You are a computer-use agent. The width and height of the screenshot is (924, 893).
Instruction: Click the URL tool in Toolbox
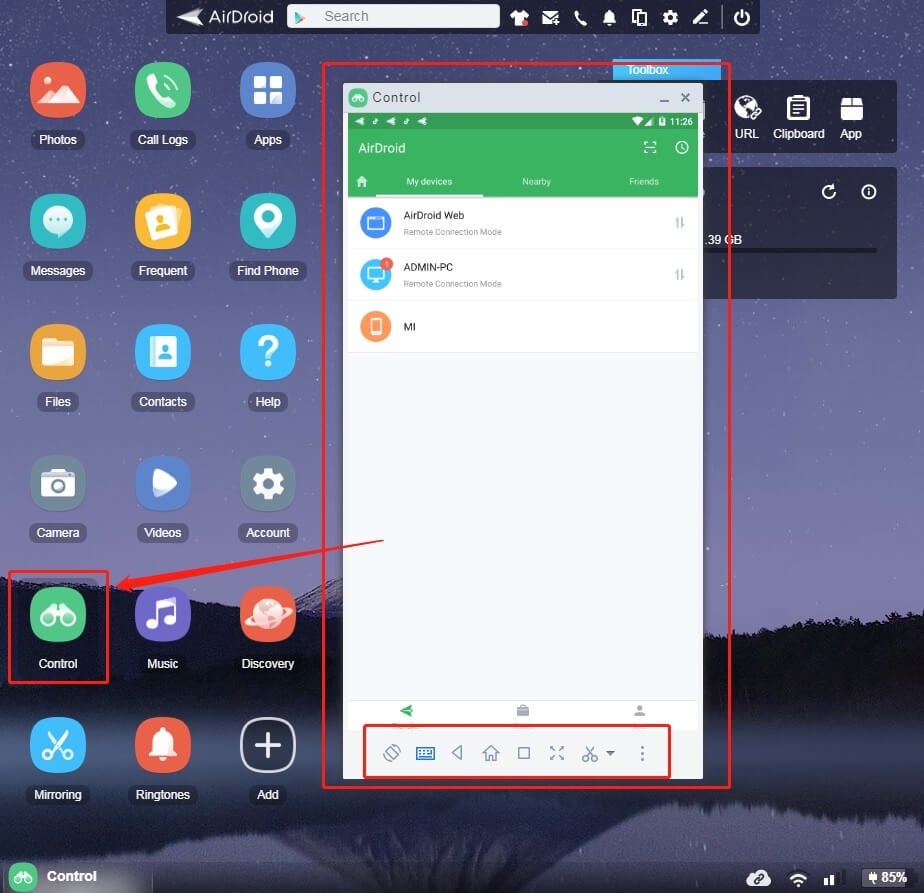coord(747,118)
